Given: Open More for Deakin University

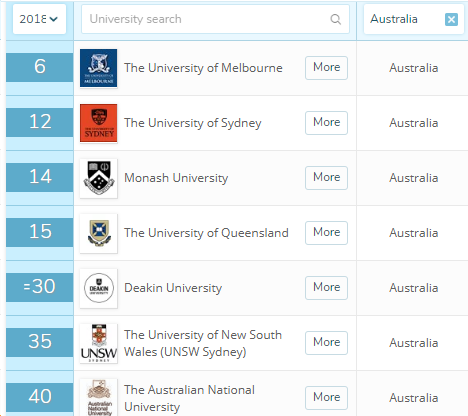Looking at the screenshot, I should (326, 288).
